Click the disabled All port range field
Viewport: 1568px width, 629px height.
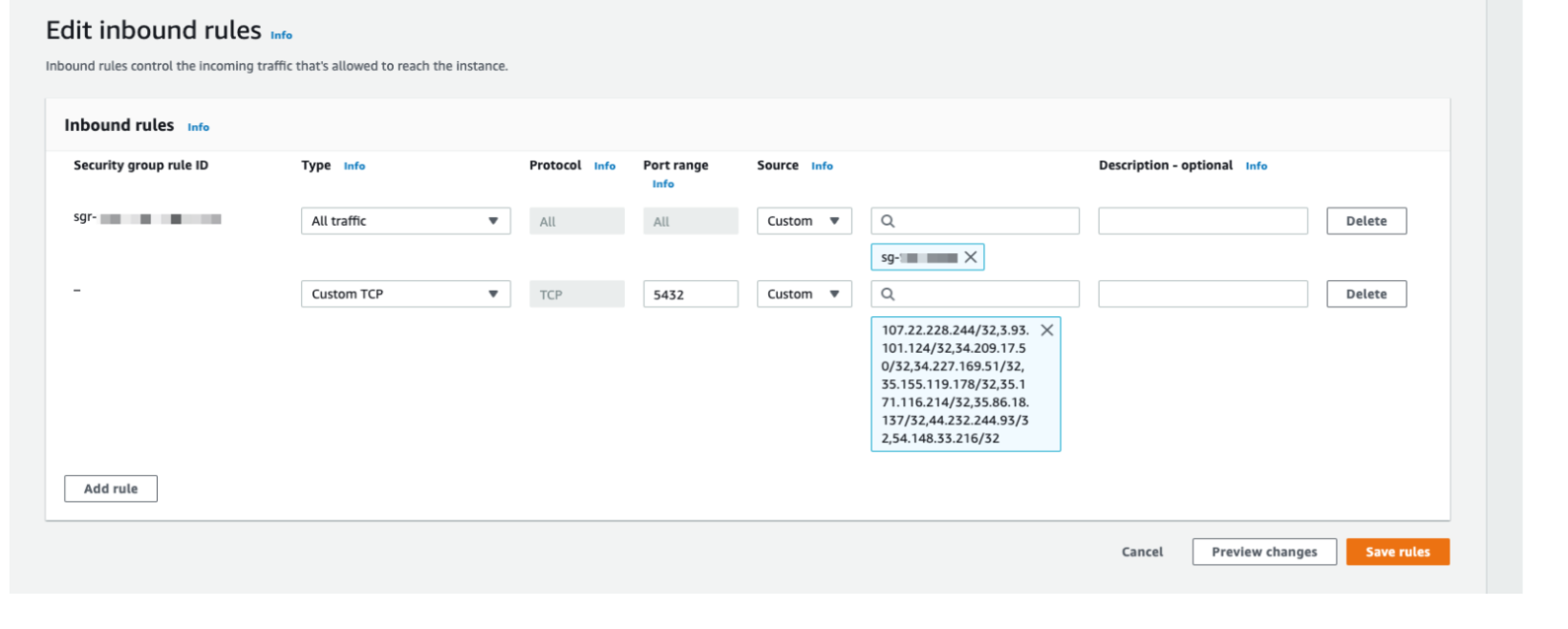(690, 221)
